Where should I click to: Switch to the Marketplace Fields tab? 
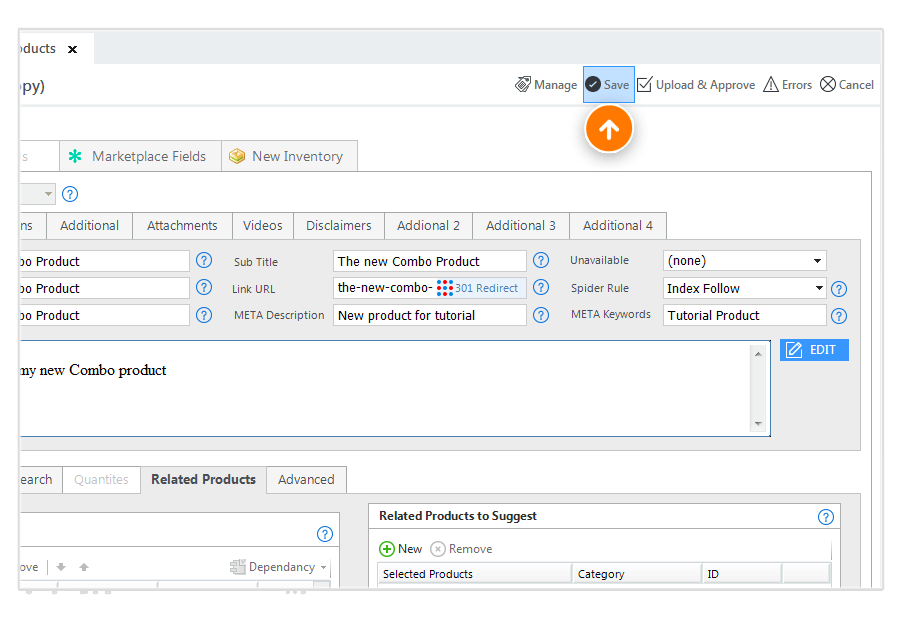point(141,156)
